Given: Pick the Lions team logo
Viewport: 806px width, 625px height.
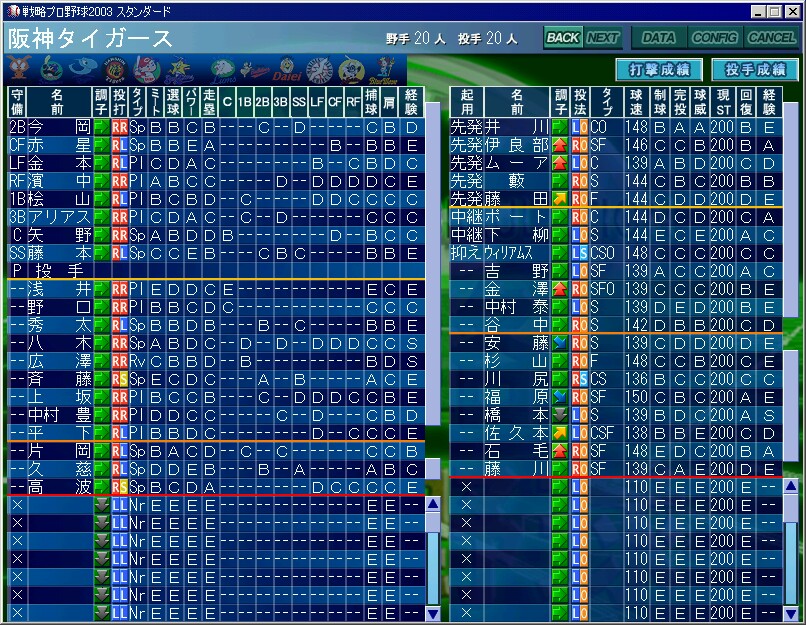Looking at the screenshot, I should pyautogui.click(x=222, y=69).
